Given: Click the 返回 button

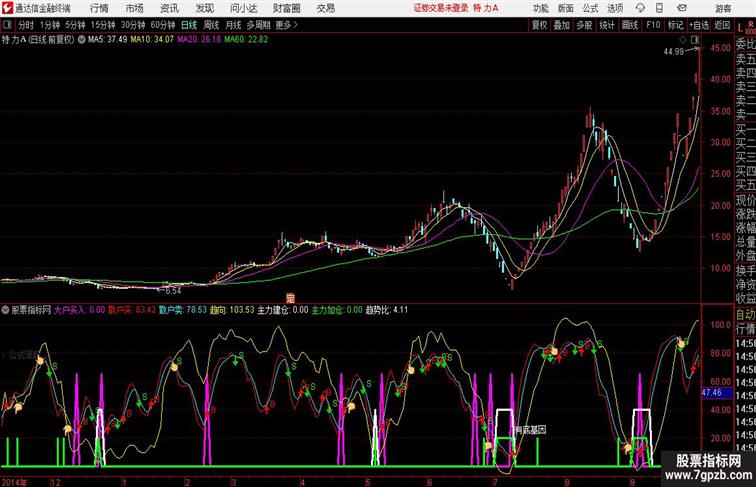Looking at the screenshot, I should [x=722, y=25].
